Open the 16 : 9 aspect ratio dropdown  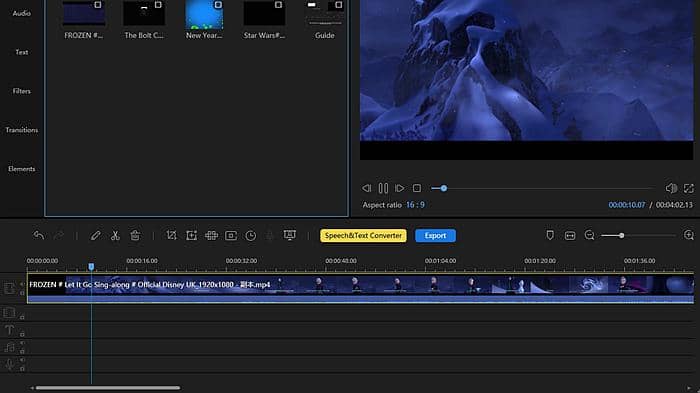(415, 205)
